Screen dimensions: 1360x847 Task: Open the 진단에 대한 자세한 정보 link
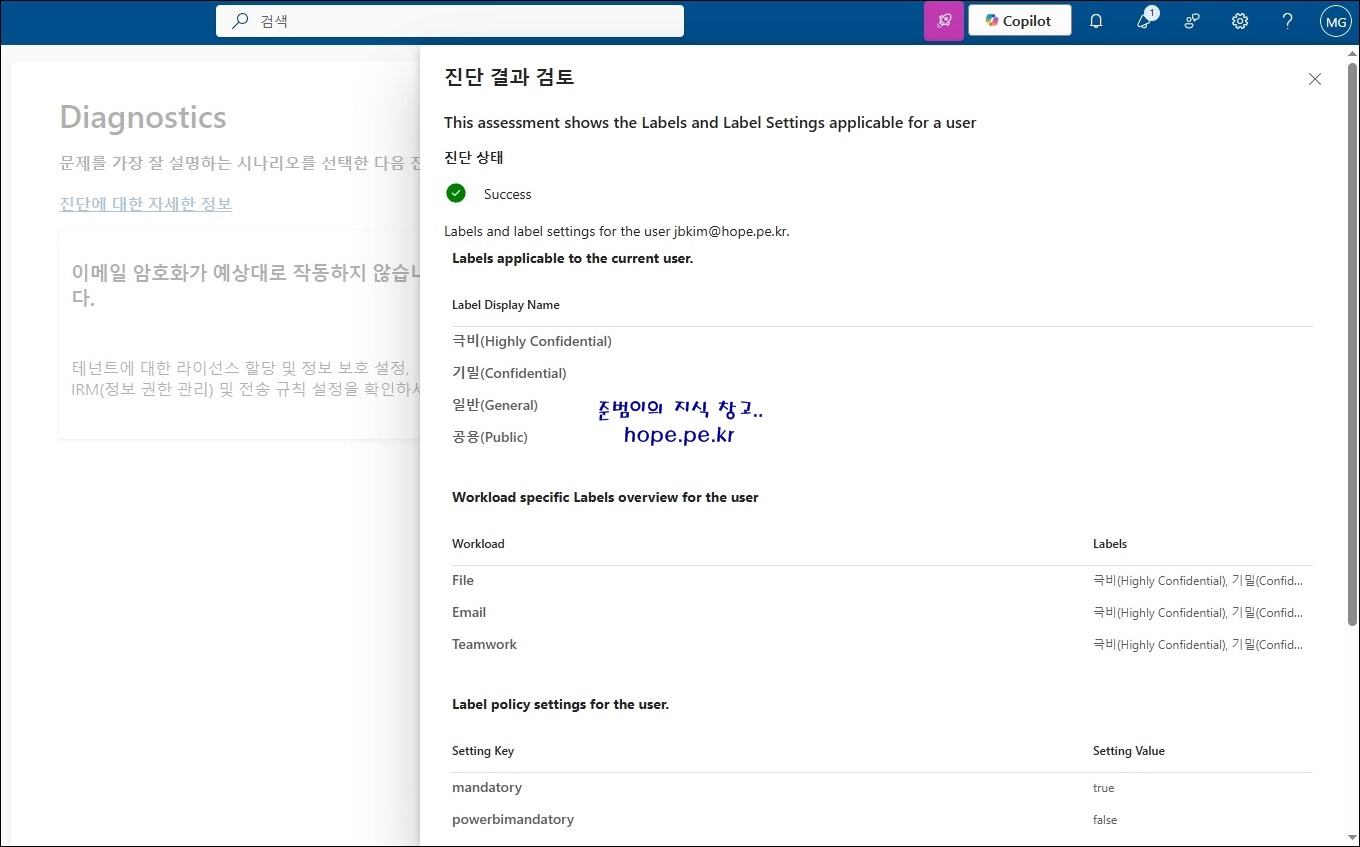[146, 204]
